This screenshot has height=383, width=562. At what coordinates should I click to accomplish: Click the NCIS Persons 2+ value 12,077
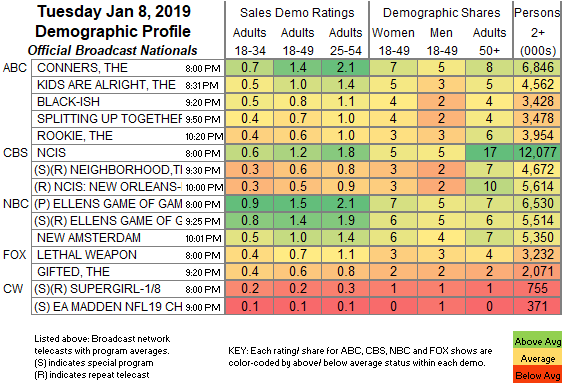pos(538,153)
